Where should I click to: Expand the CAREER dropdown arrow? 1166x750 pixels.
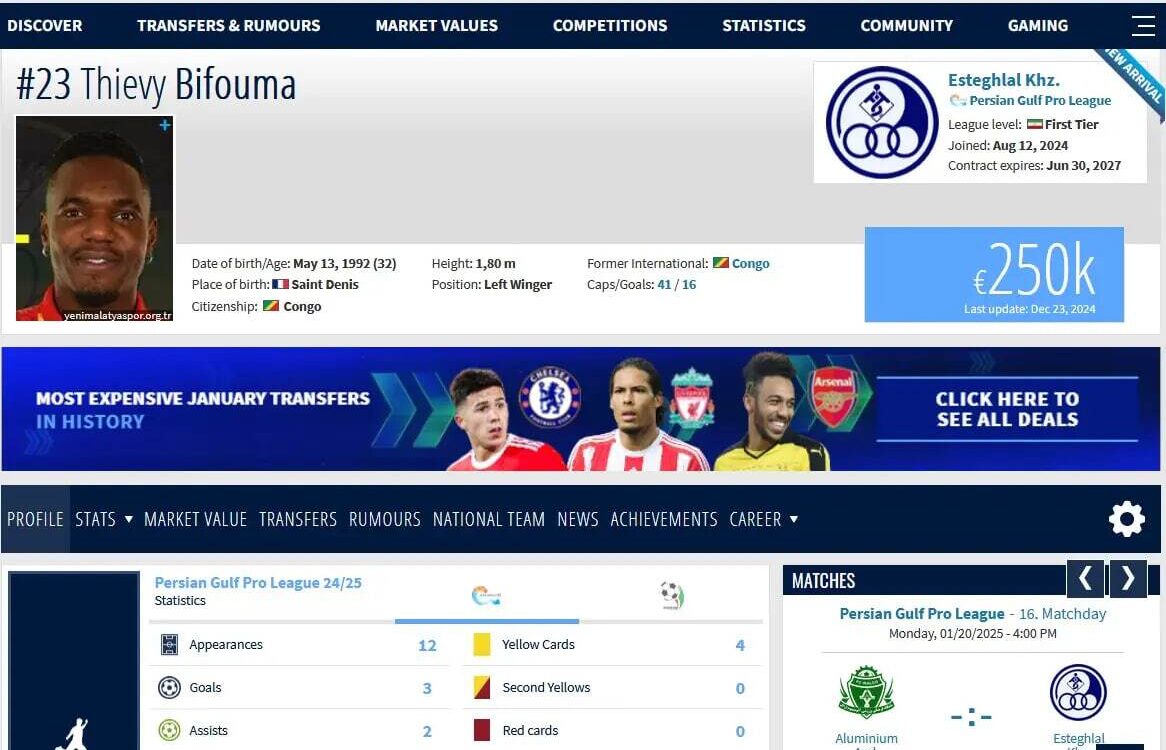pos(793,519)
